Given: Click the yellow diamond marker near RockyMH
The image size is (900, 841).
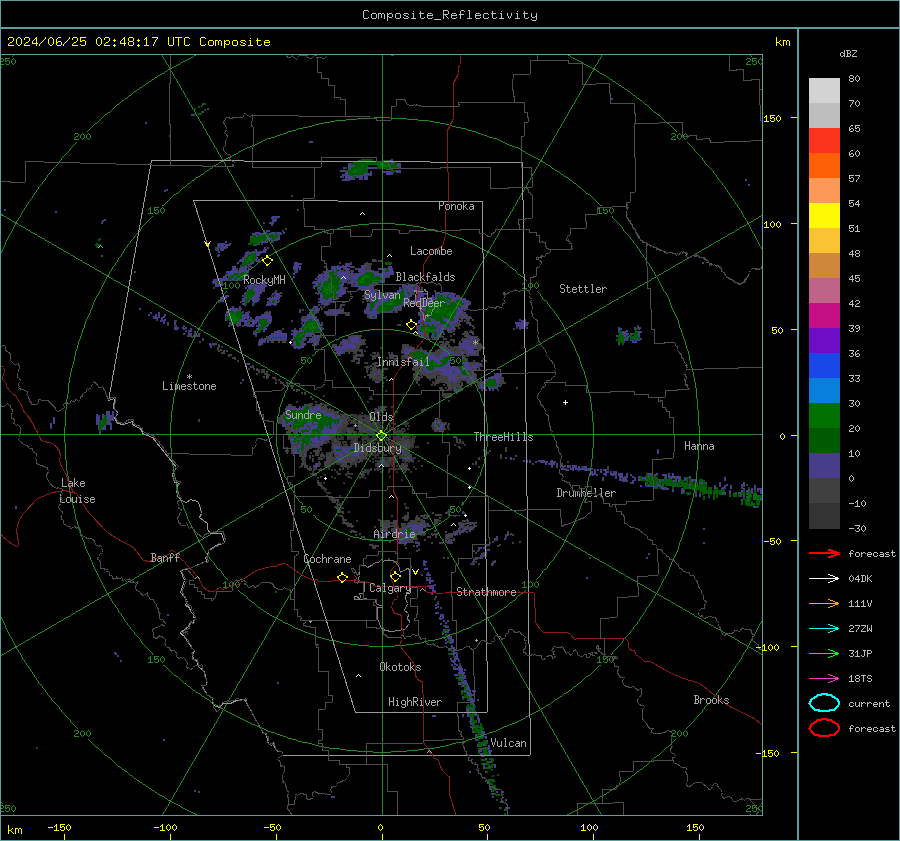Looking at the screenshot, I should click(267, 261).
